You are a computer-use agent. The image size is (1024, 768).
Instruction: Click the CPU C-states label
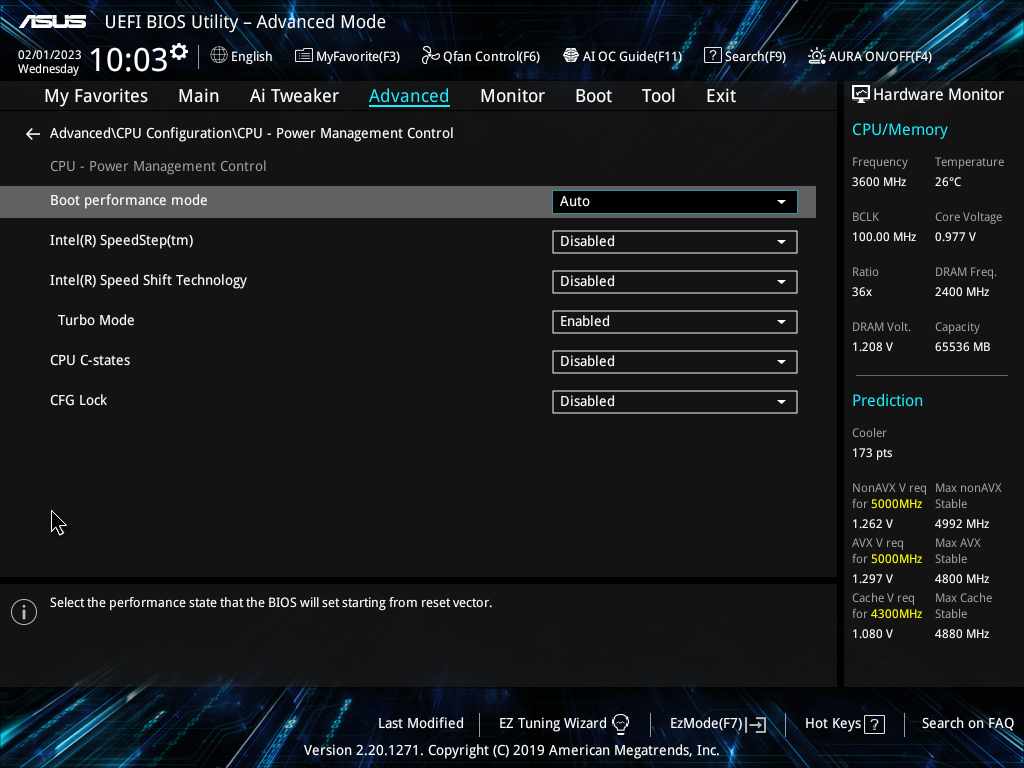[90, 360]
